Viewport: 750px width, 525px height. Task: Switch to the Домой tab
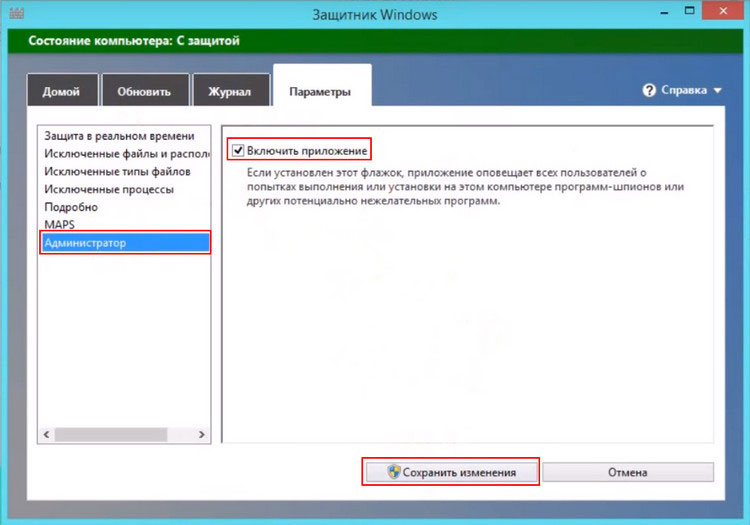click(x=62, y=92)
